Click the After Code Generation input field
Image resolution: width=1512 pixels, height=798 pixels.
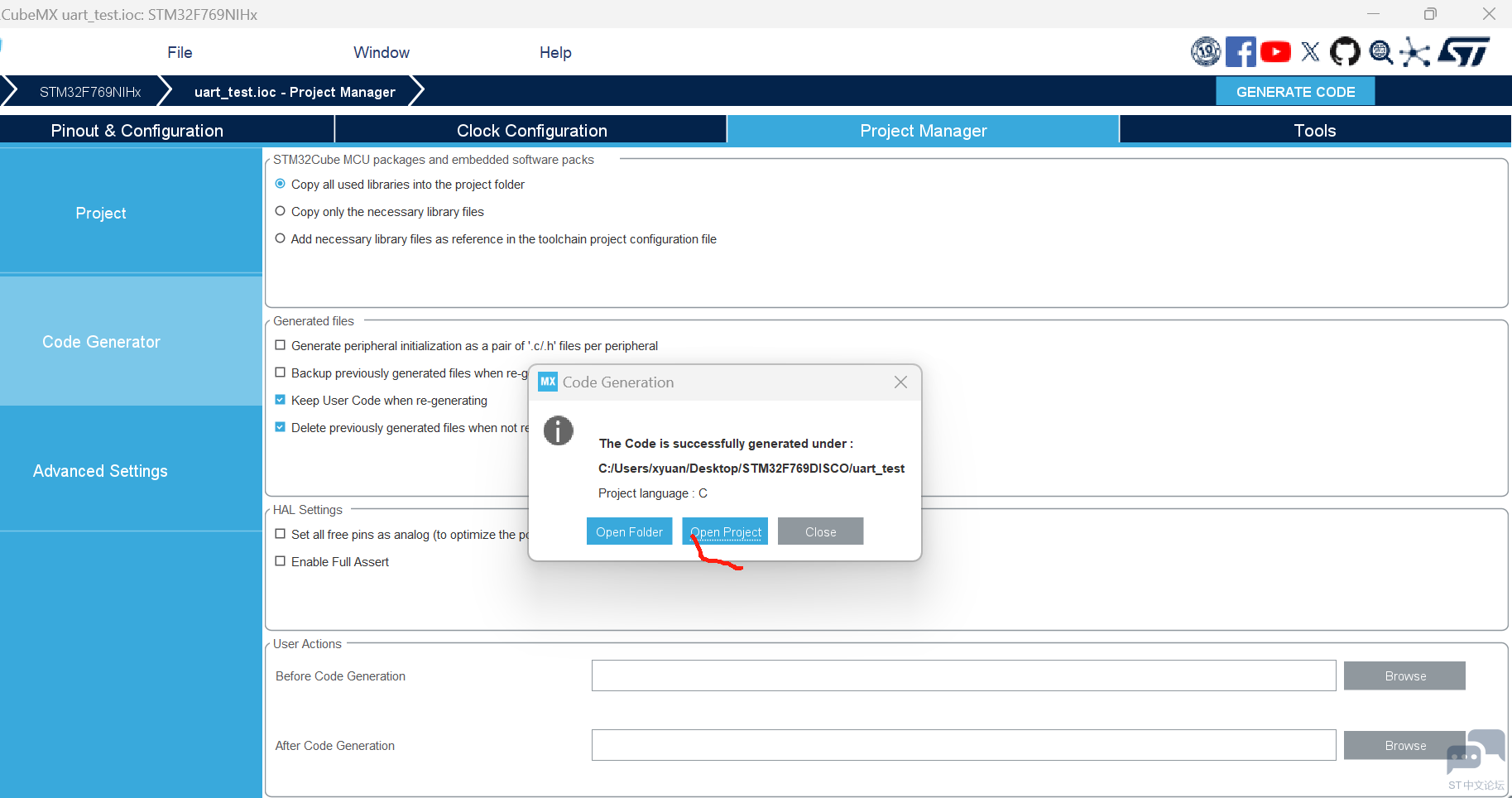[x=963, y=745]
